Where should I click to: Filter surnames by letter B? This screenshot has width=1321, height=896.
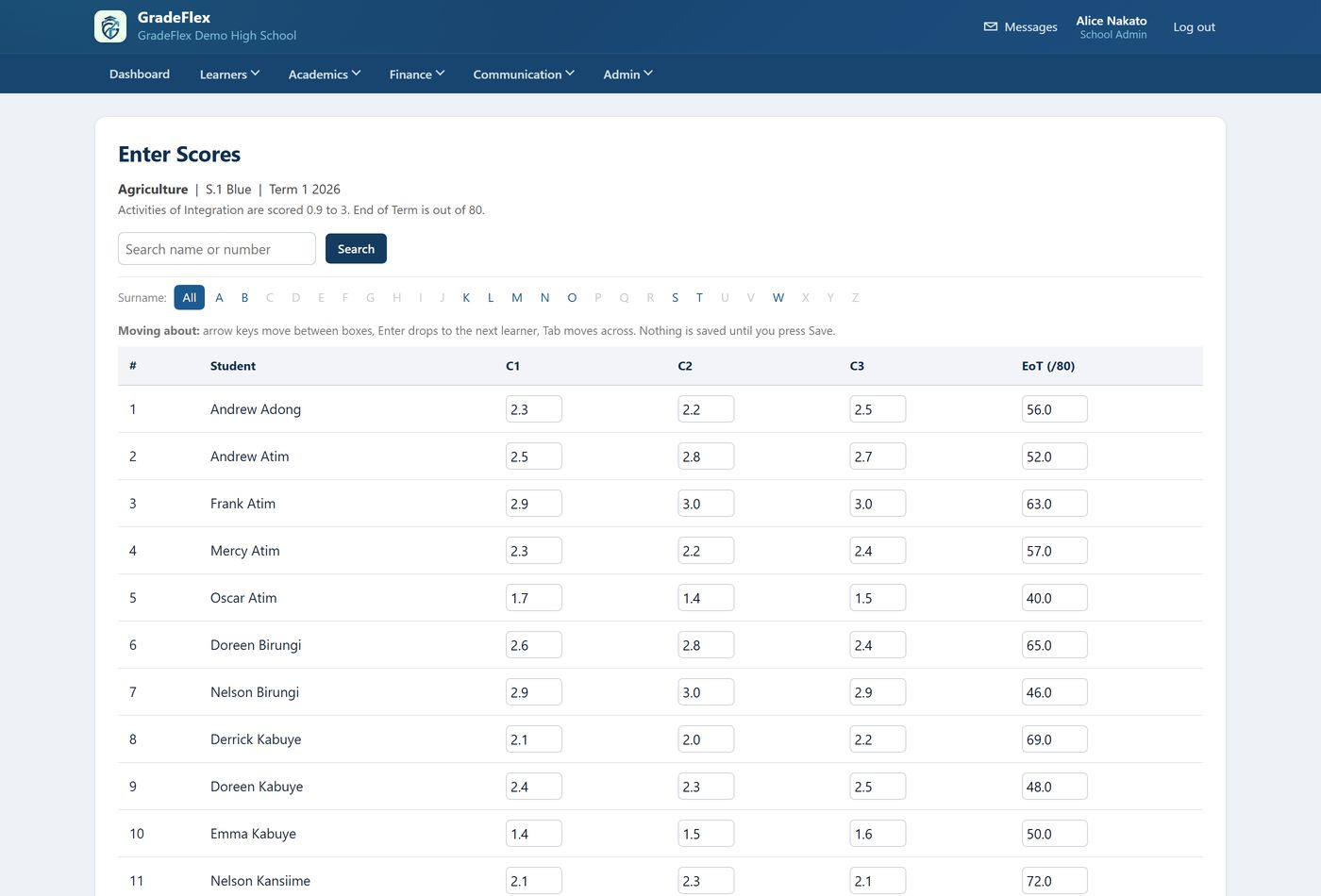pos(244,297)
